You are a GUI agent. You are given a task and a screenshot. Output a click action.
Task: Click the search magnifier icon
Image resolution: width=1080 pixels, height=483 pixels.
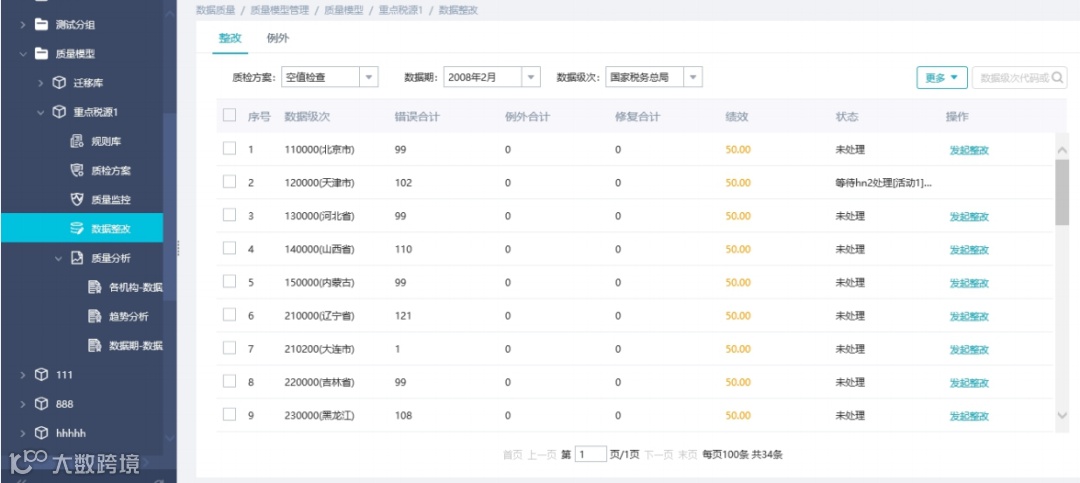pyautogui.click(x=1058, y=77)
